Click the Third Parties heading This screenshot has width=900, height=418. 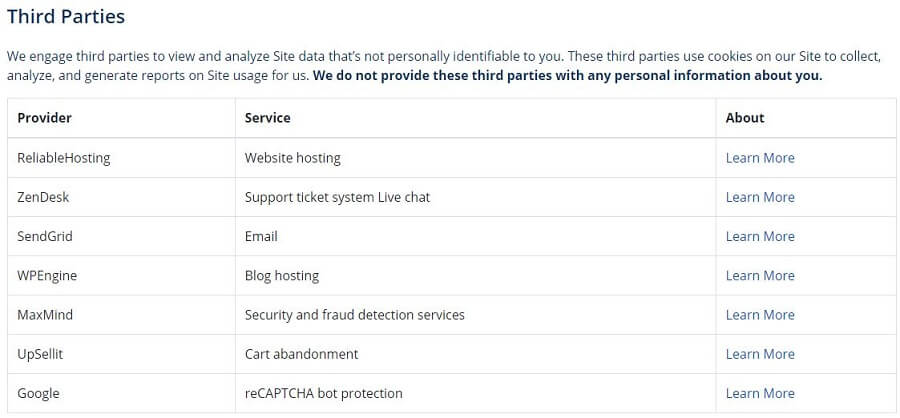pyautogui.click(x=66, y=16)
